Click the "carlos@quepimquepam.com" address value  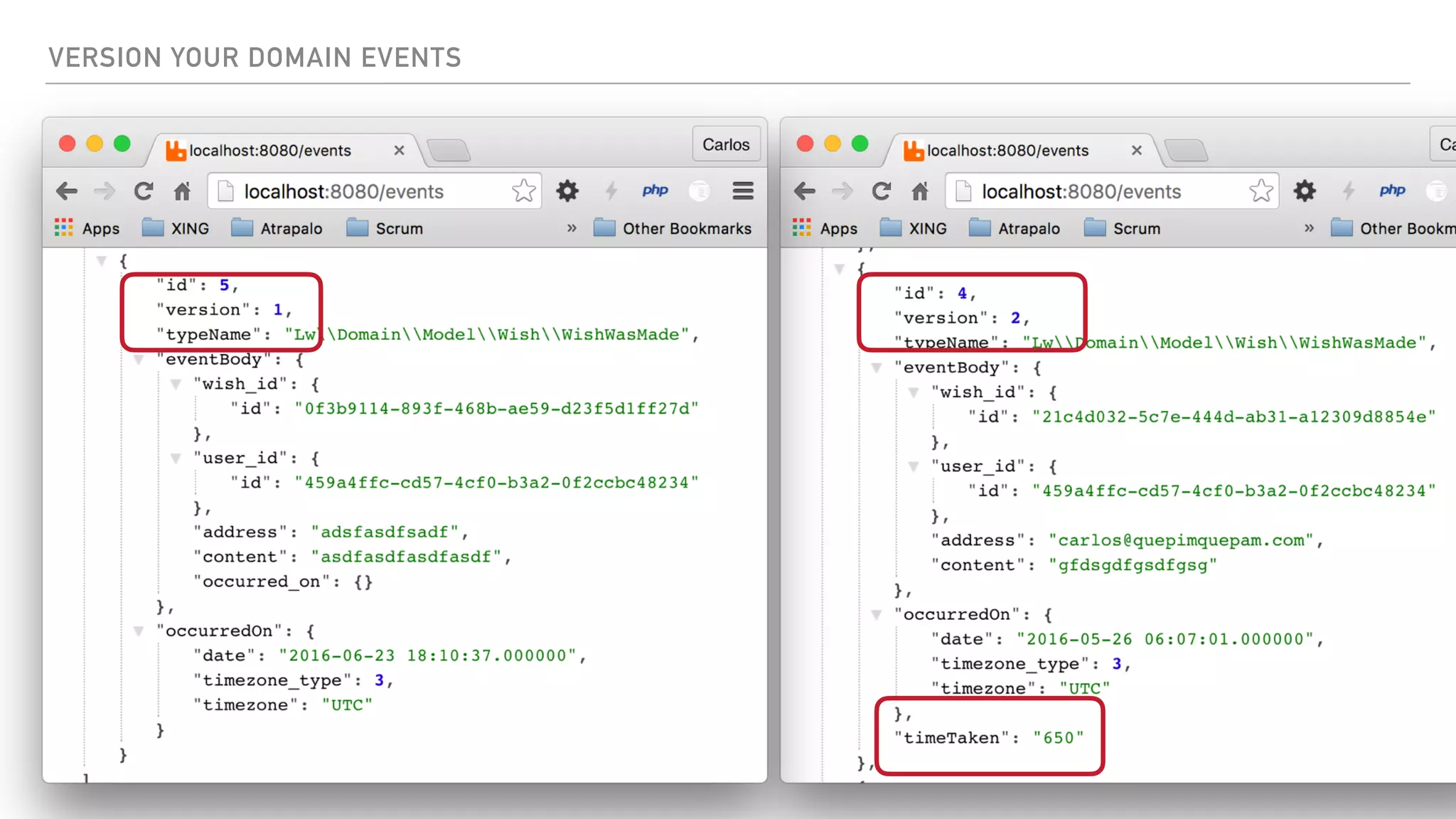click(1182, 540)
